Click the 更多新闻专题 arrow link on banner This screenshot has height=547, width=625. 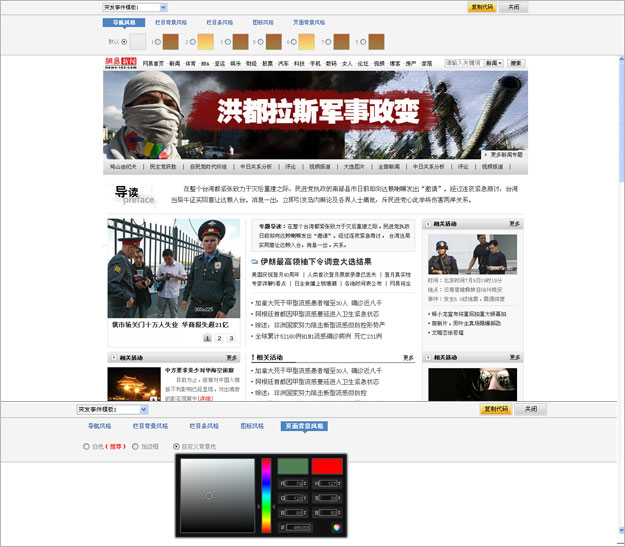(504, 155)
